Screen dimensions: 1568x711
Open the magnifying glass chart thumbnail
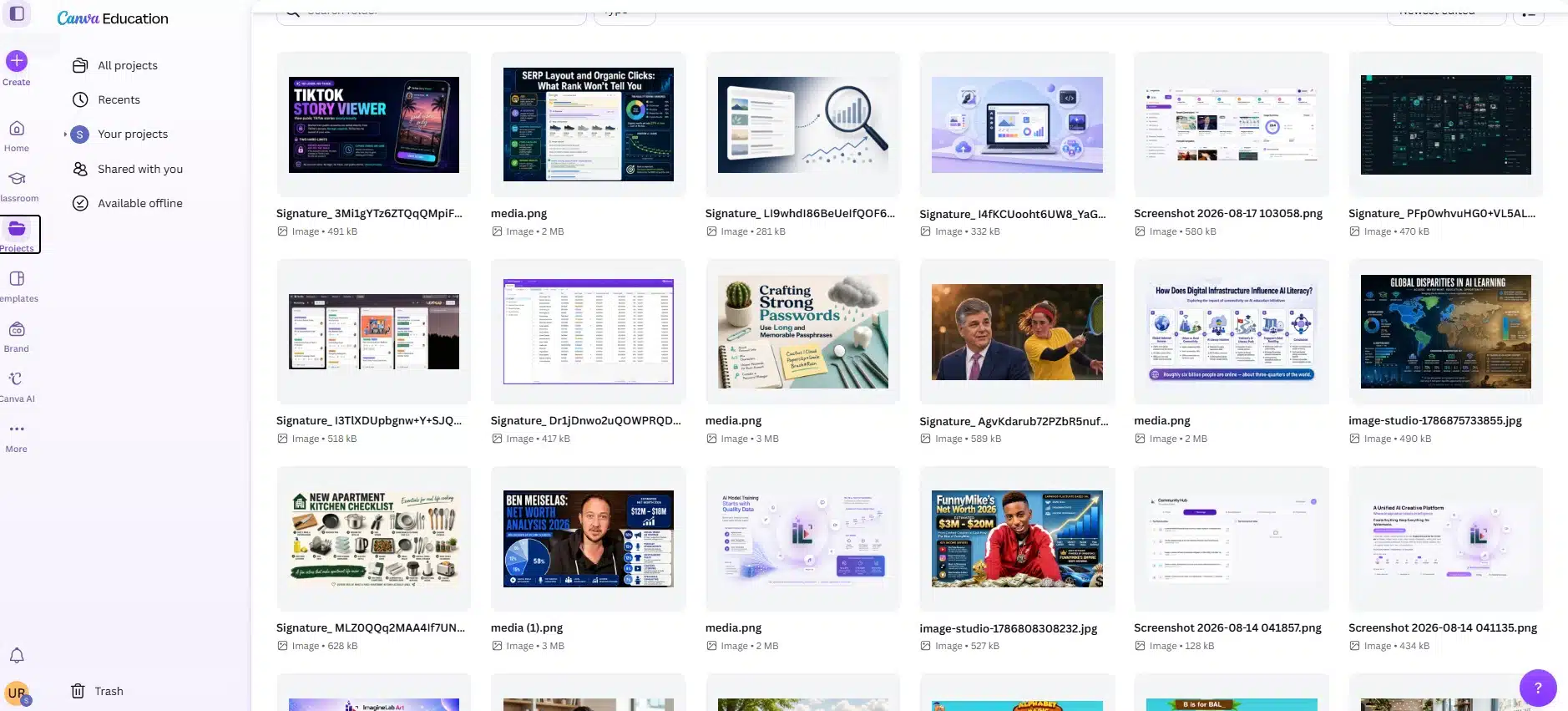click(x=803, y=124)
